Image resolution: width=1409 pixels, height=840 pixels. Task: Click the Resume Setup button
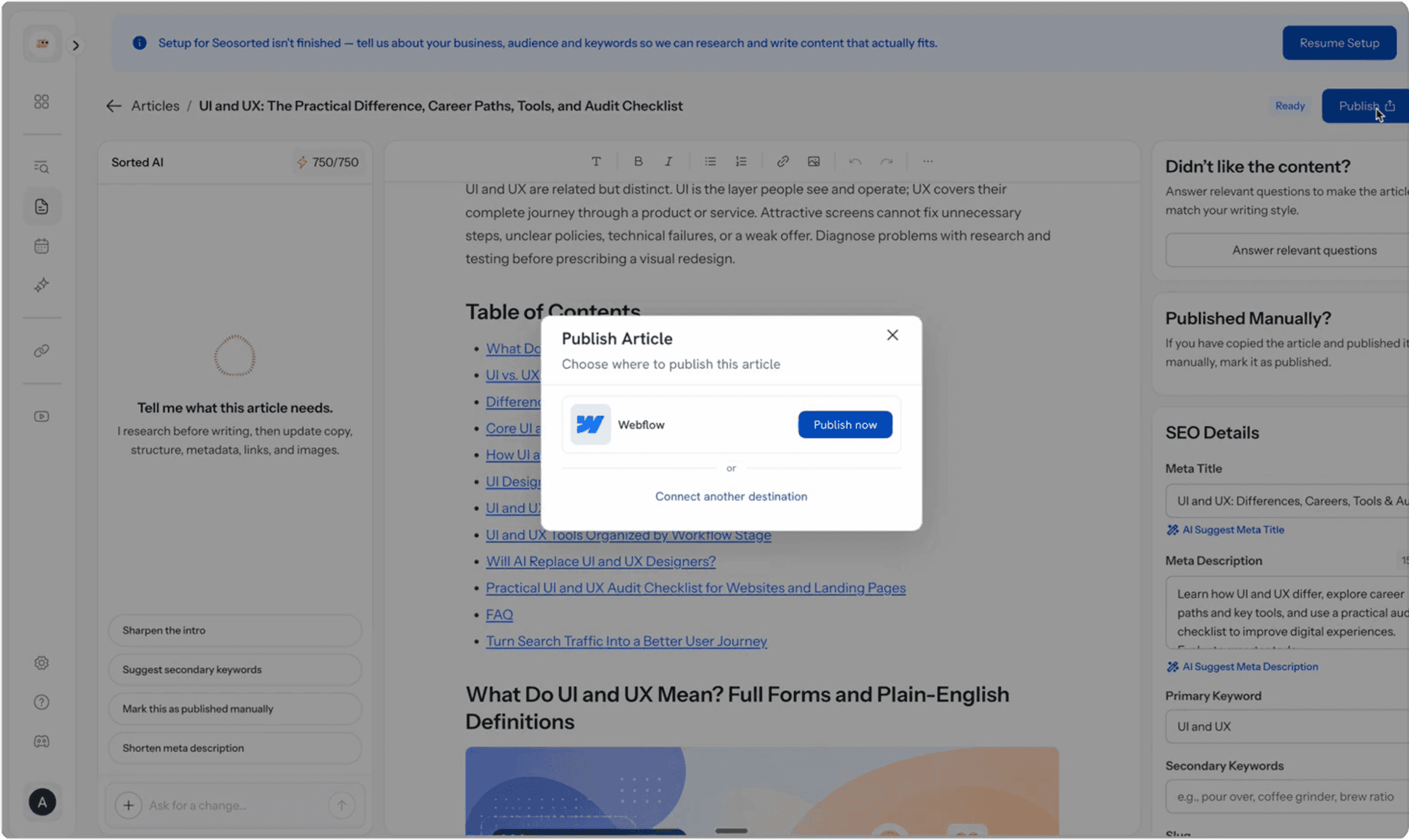coord(1339,43)
